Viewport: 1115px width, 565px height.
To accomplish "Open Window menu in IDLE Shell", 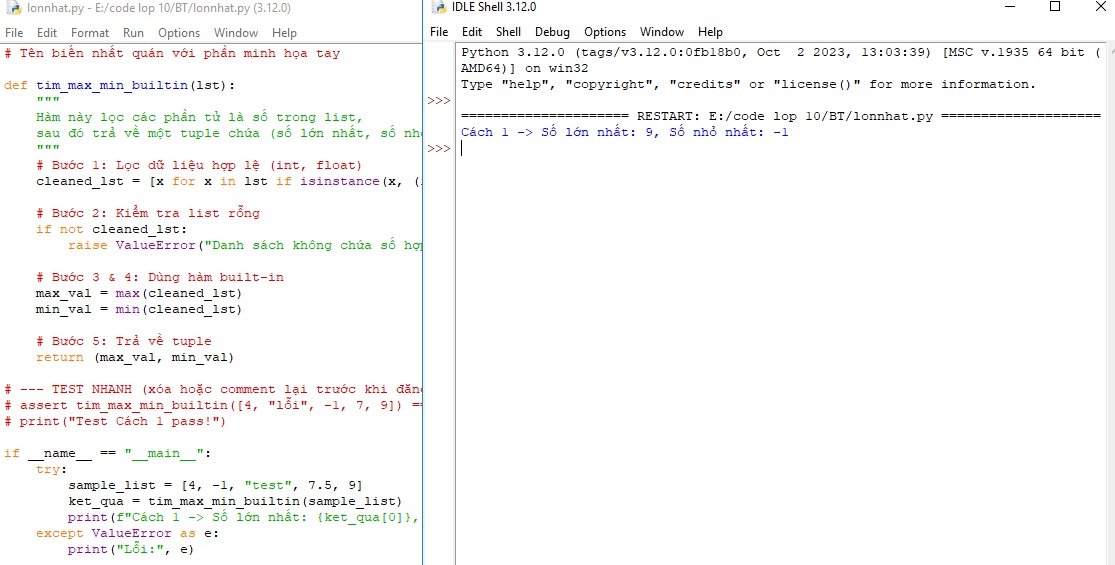I will click(661, 32).
